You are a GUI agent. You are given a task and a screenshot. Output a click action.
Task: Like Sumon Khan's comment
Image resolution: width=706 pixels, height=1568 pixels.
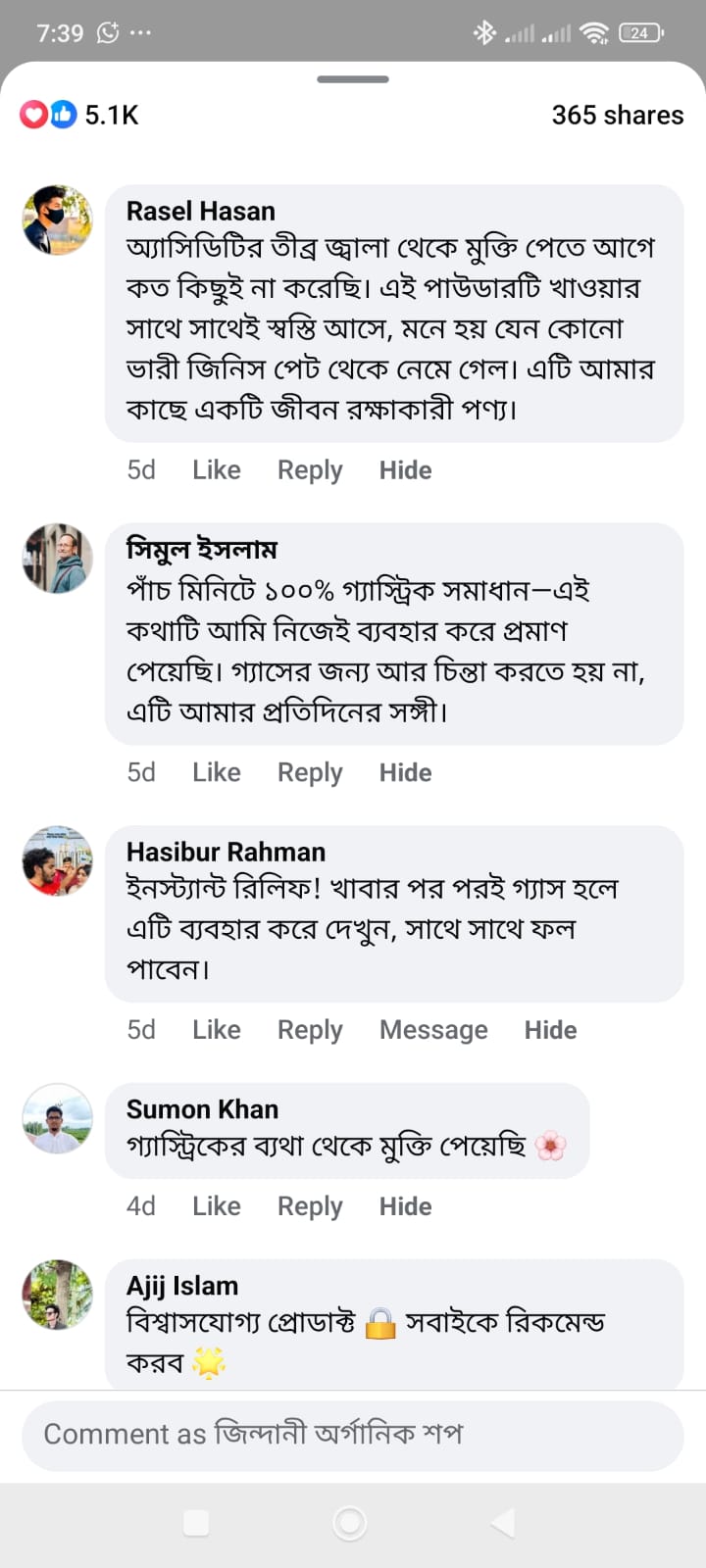click(x=216, y=1206)
